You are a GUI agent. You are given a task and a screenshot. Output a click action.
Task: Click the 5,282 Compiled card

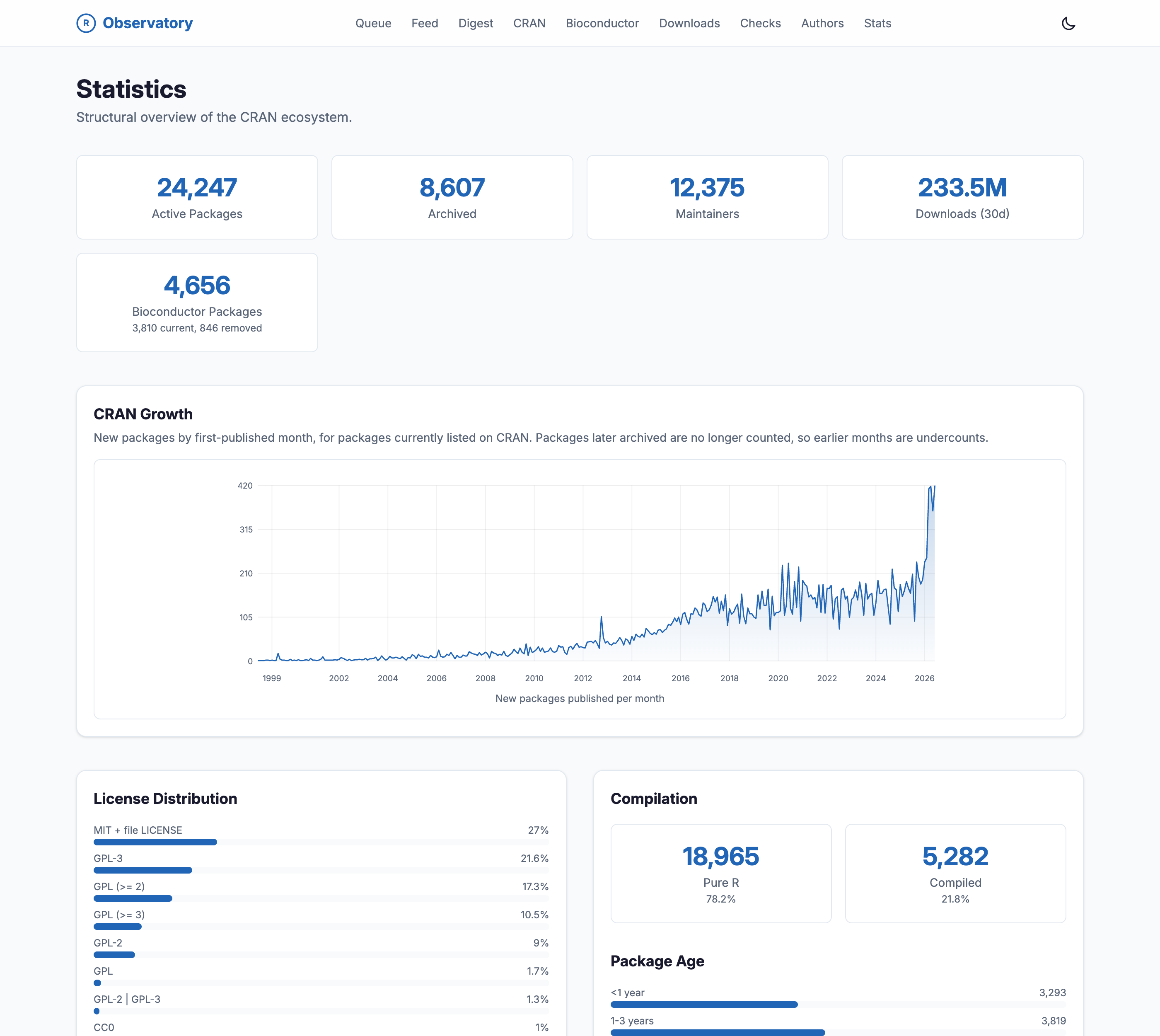click(955, 873)
